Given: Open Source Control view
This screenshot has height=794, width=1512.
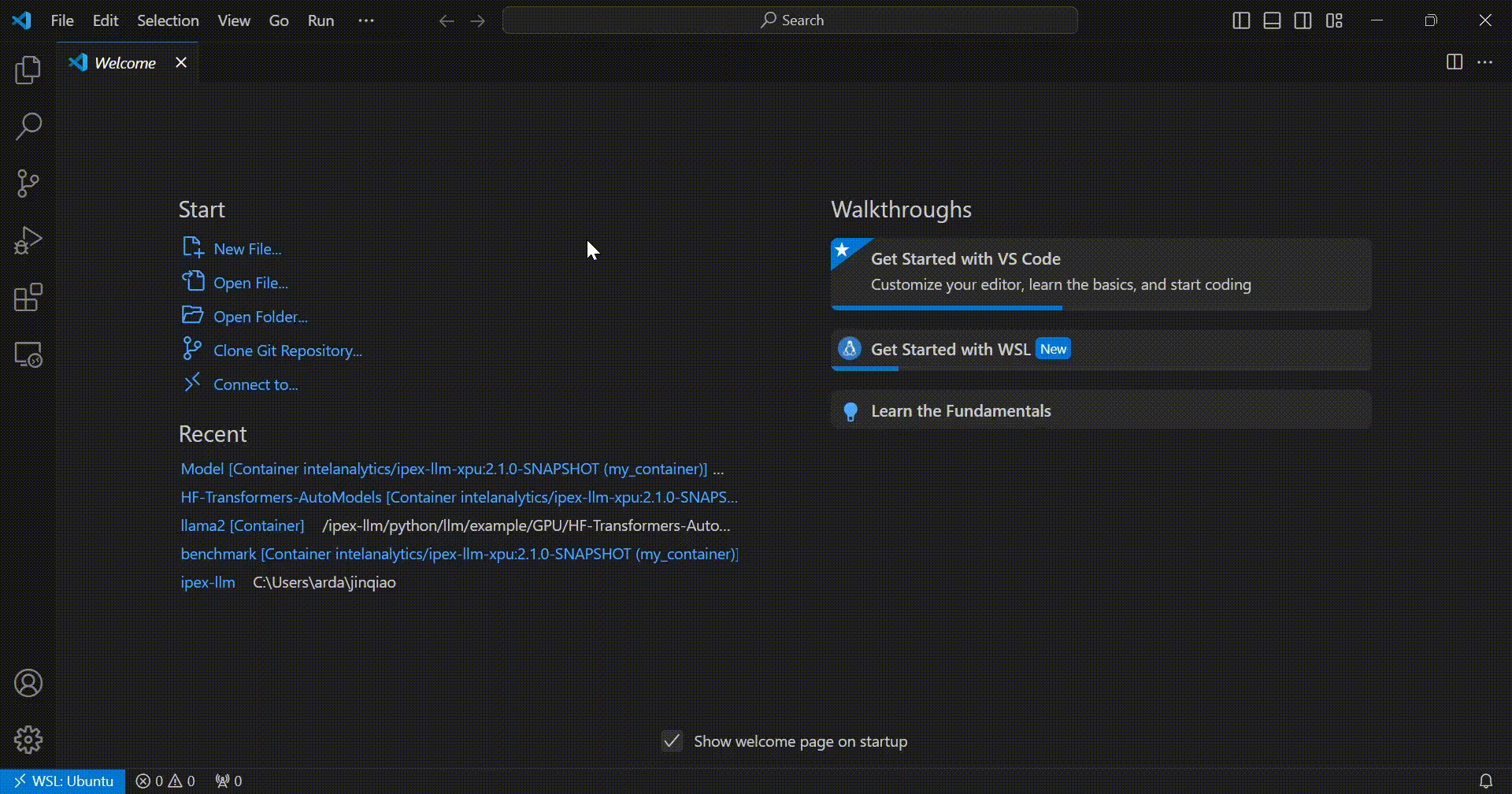Looking at the screenshot, I should click(x=28, y=184).
